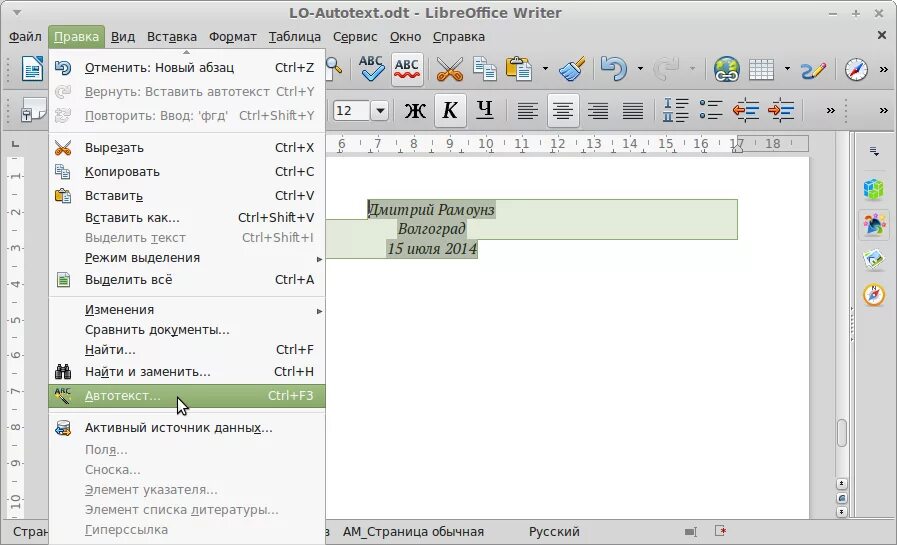Click the Русский language status bar field

coord(554,532)
